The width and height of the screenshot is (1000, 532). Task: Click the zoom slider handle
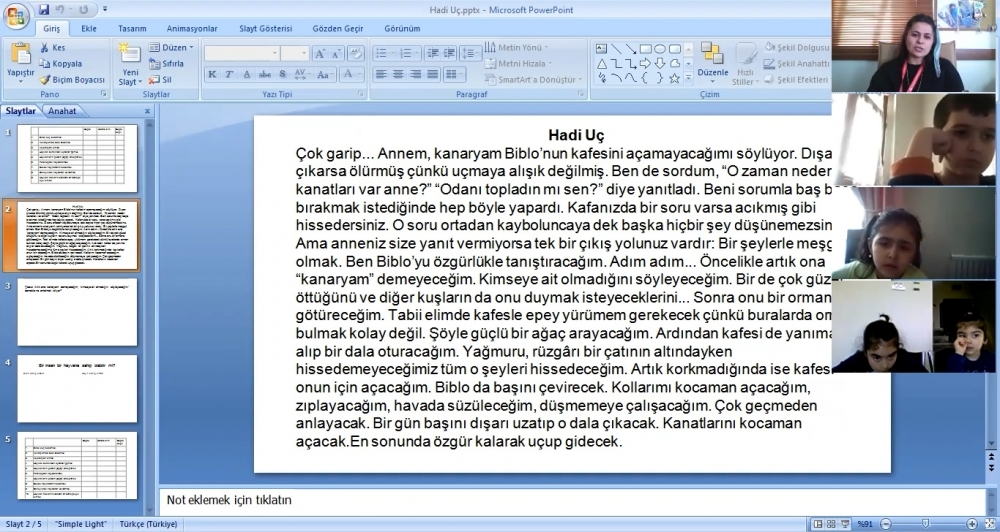pyautogui.click(x=924, y=524)
